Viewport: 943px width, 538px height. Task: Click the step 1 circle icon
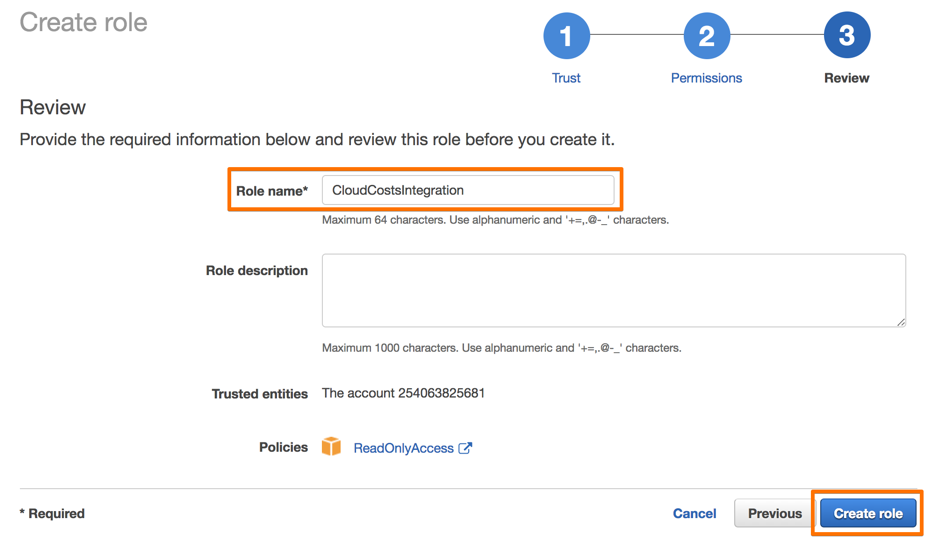click(566, 36)
